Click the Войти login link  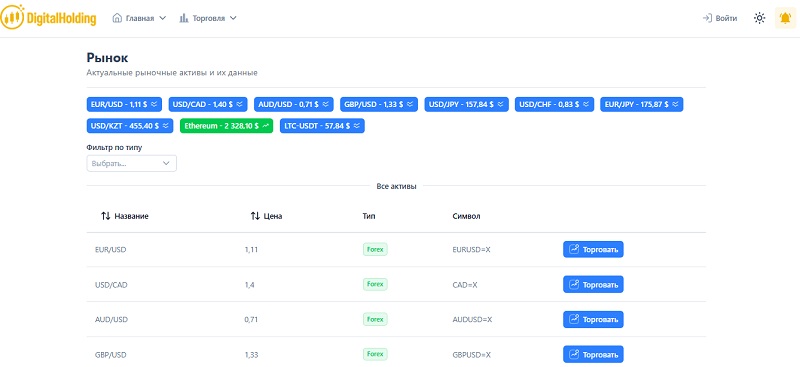pyautogui.click(x=720, y=18)
